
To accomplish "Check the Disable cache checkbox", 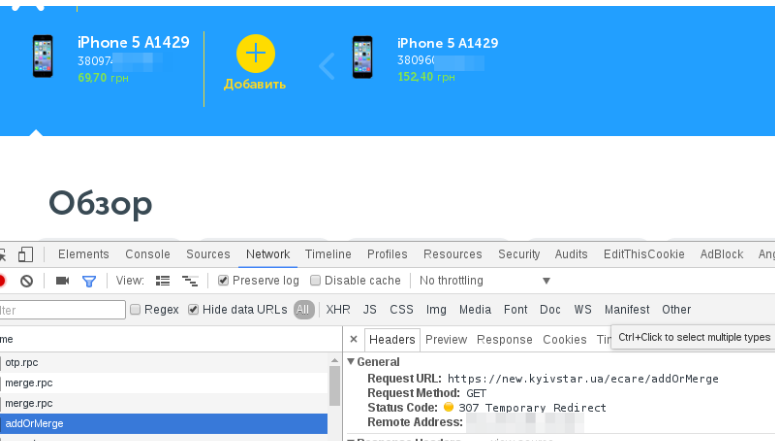I will pos(315,280).
